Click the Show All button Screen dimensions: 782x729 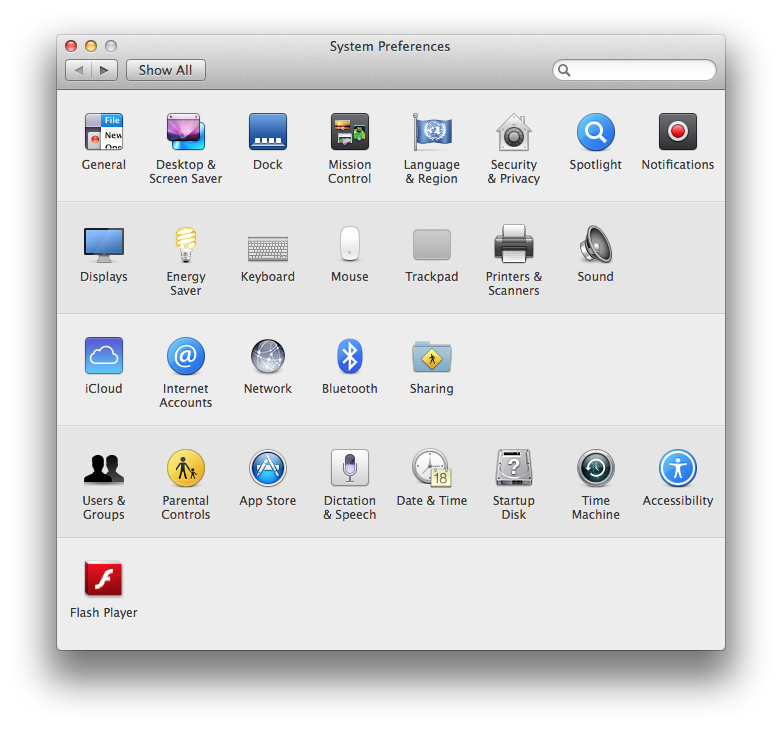tap(166, 70)
